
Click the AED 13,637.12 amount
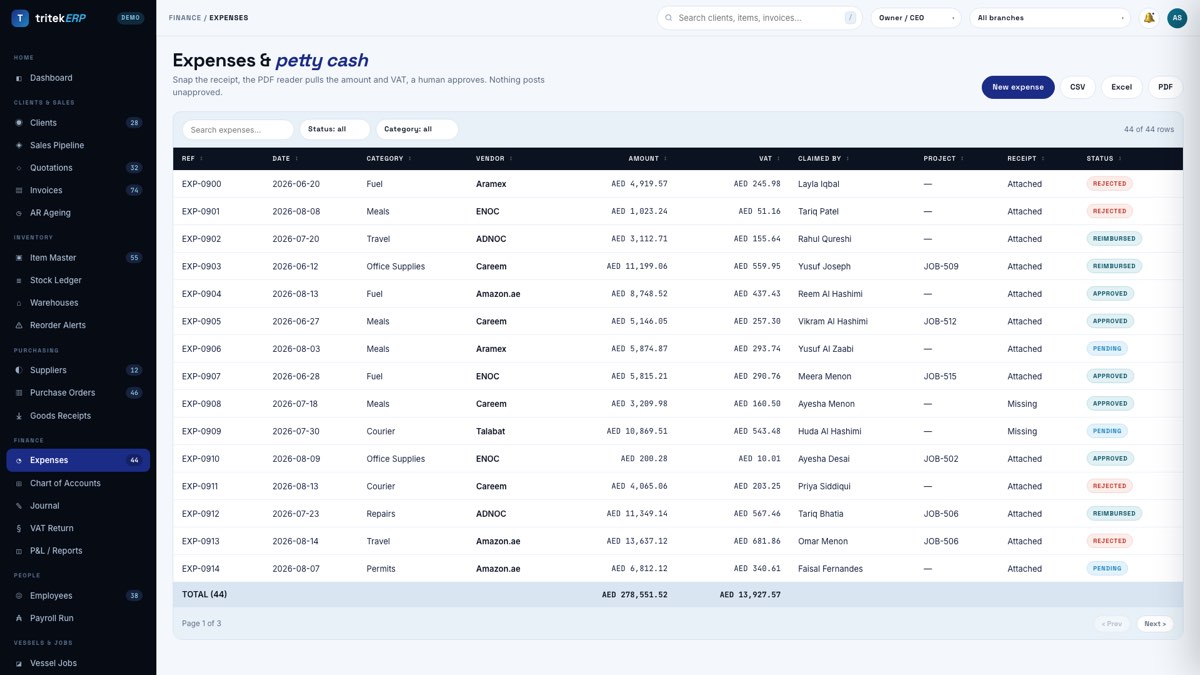[637, 541]
